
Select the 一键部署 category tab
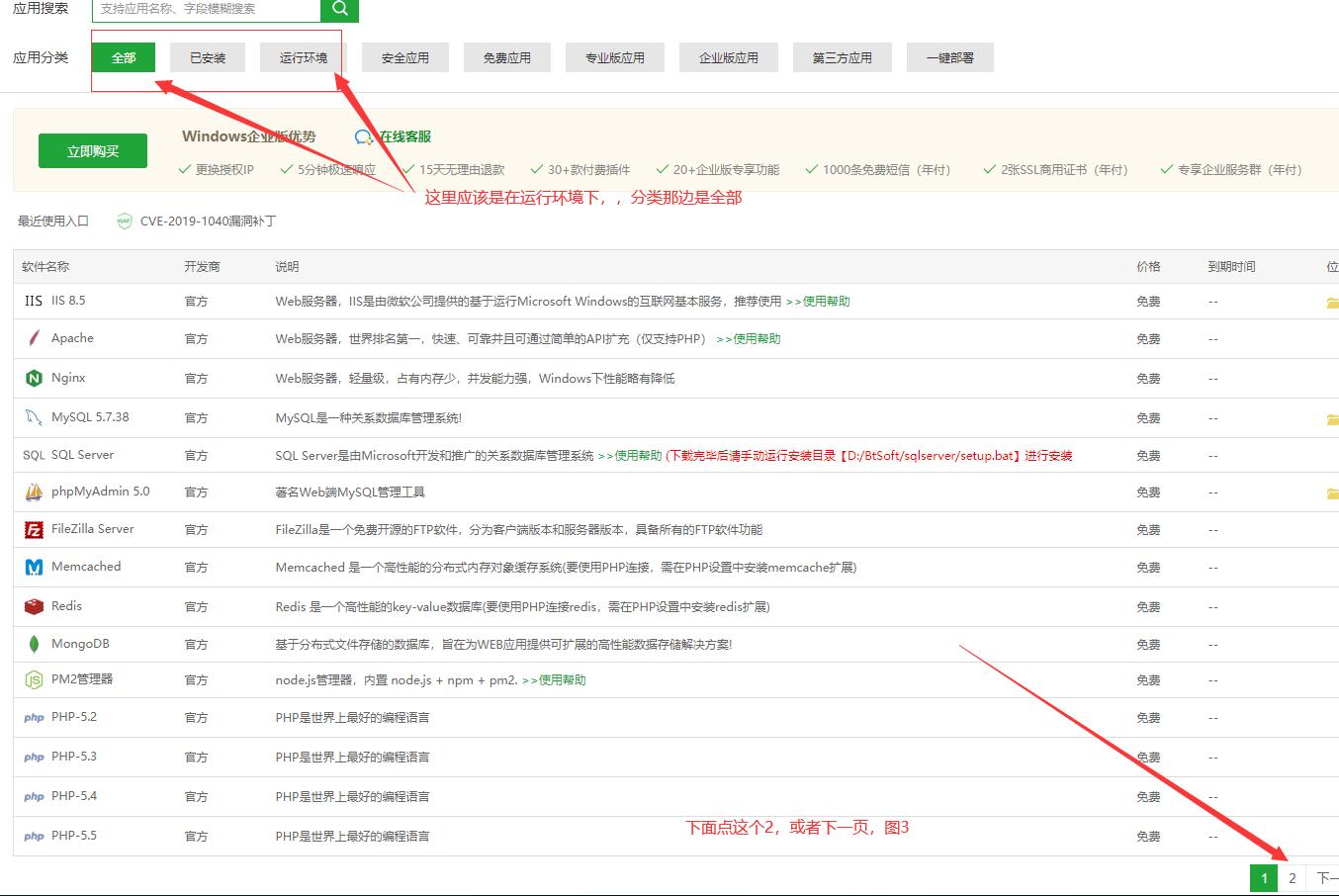coord(950,57)
